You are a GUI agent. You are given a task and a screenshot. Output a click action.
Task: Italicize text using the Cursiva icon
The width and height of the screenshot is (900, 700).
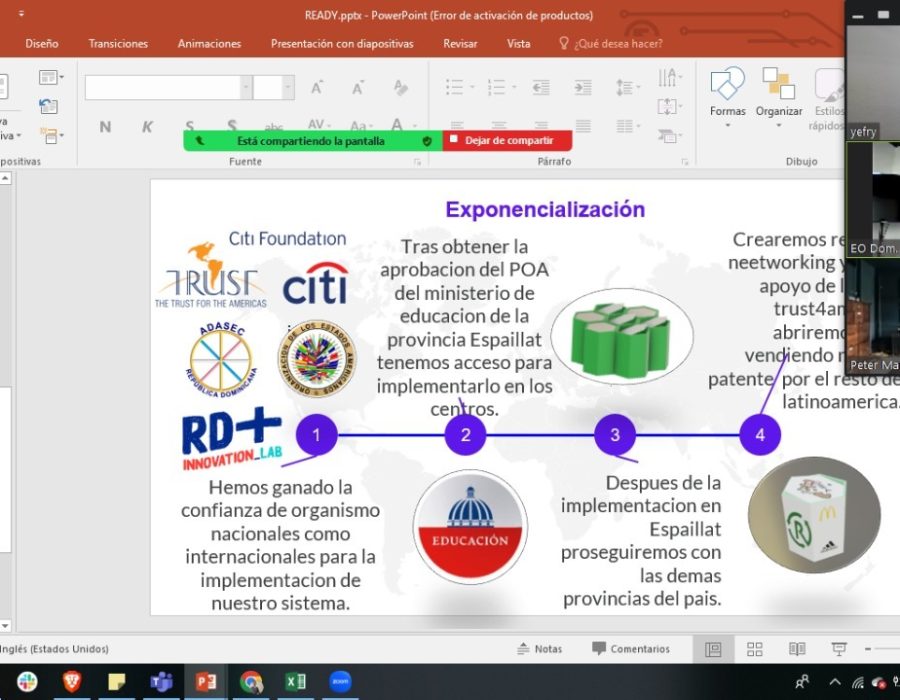147,127
